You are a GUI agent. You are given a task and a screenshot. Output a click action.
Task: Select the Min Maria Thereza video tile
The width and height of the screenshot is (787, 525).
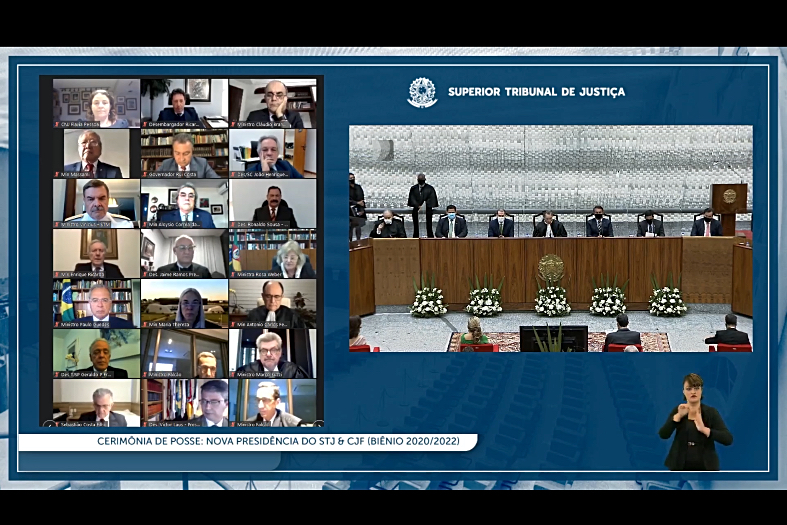(x=185, y=304)
